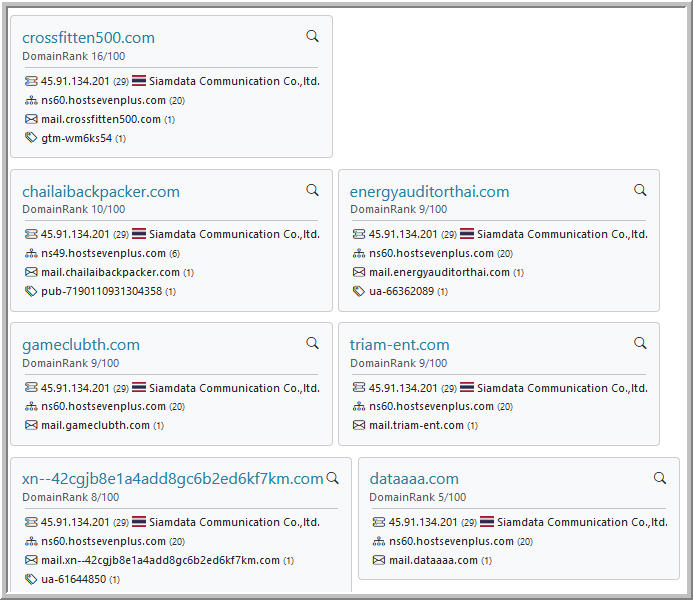Select mail.dataaaa.com mail entry

coord(433,561)
